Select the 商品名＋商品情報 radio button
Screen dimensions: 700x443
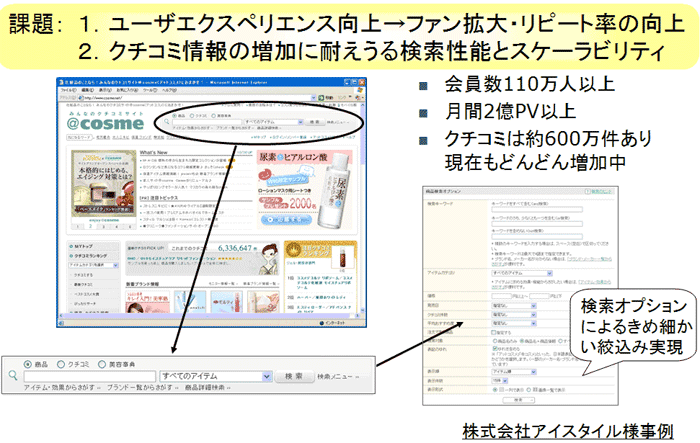click(522, 341)
